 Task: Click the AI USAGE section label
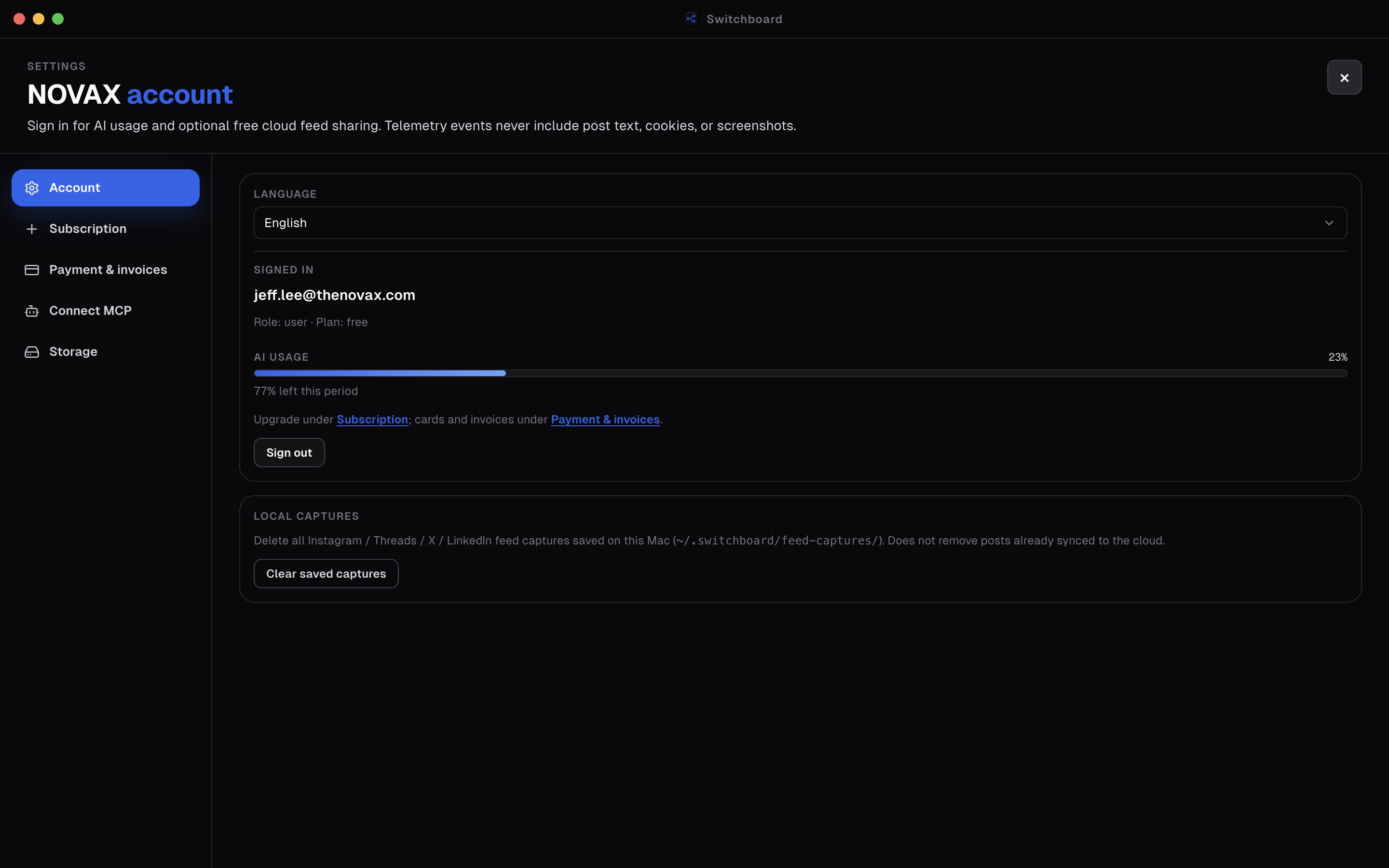point(281,357)
